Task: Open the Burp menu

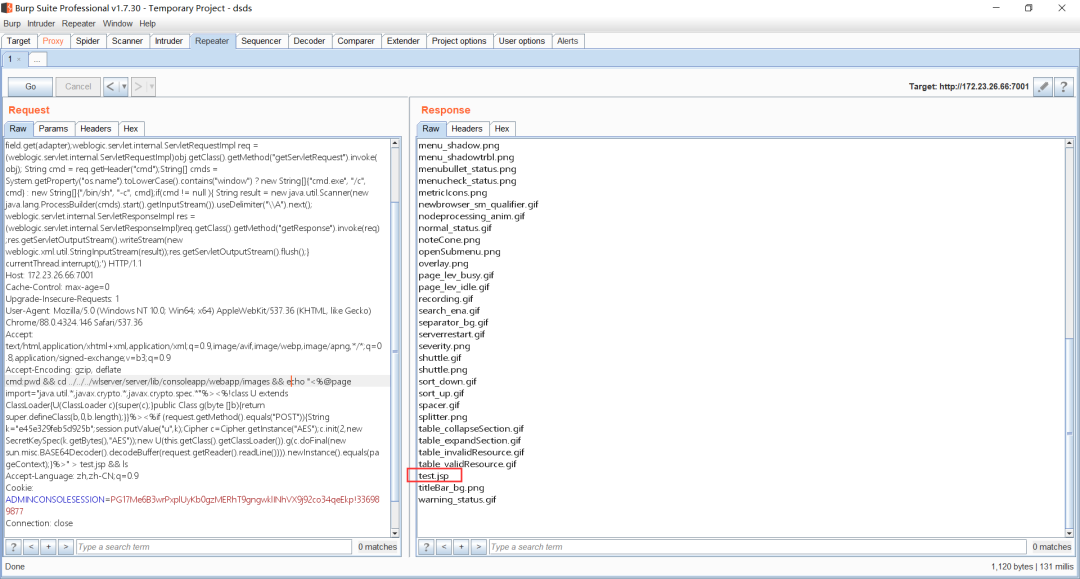Action: (x=12, y=23)
